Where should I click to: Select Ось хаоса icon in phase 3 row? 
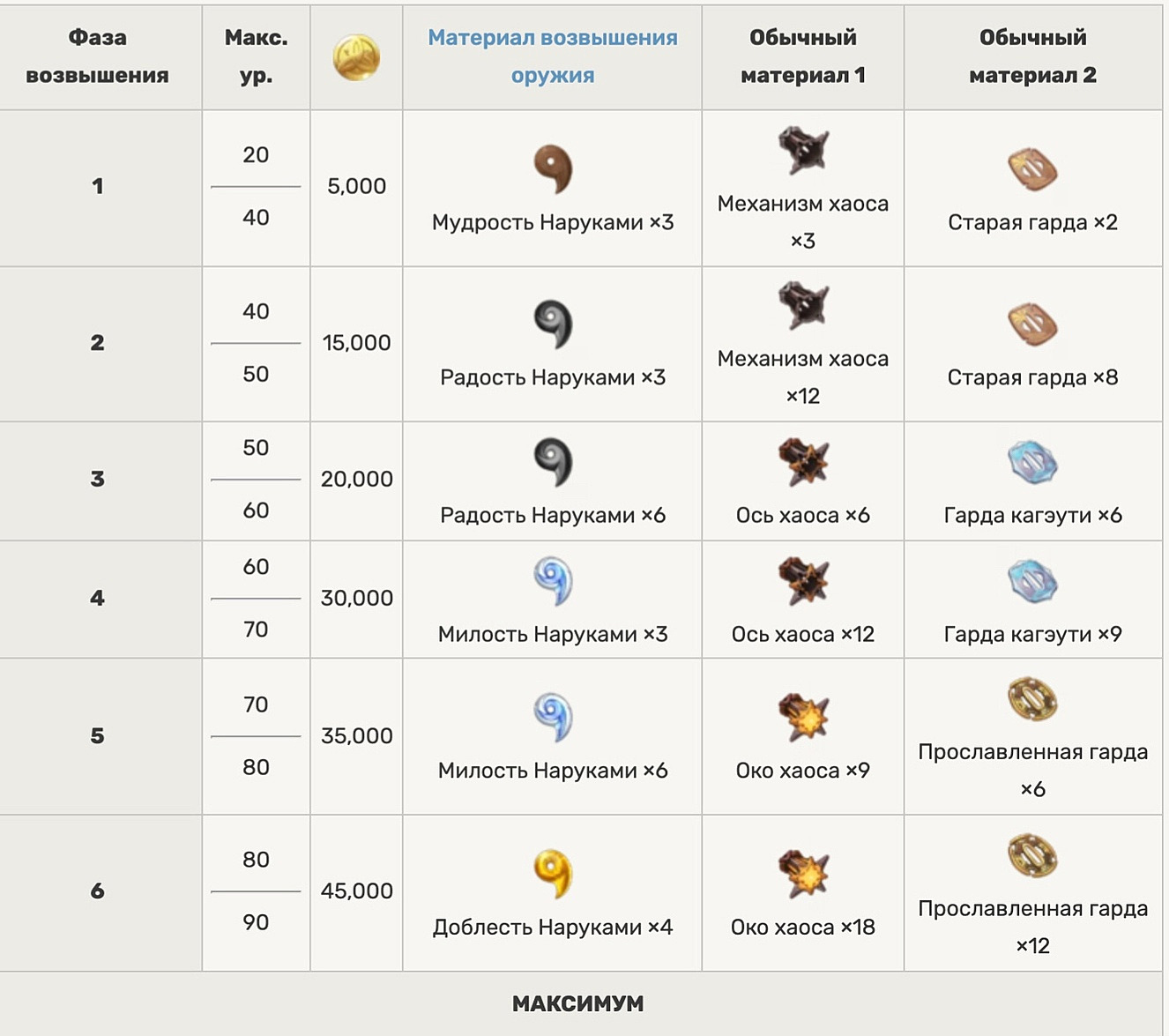(803, 462)
